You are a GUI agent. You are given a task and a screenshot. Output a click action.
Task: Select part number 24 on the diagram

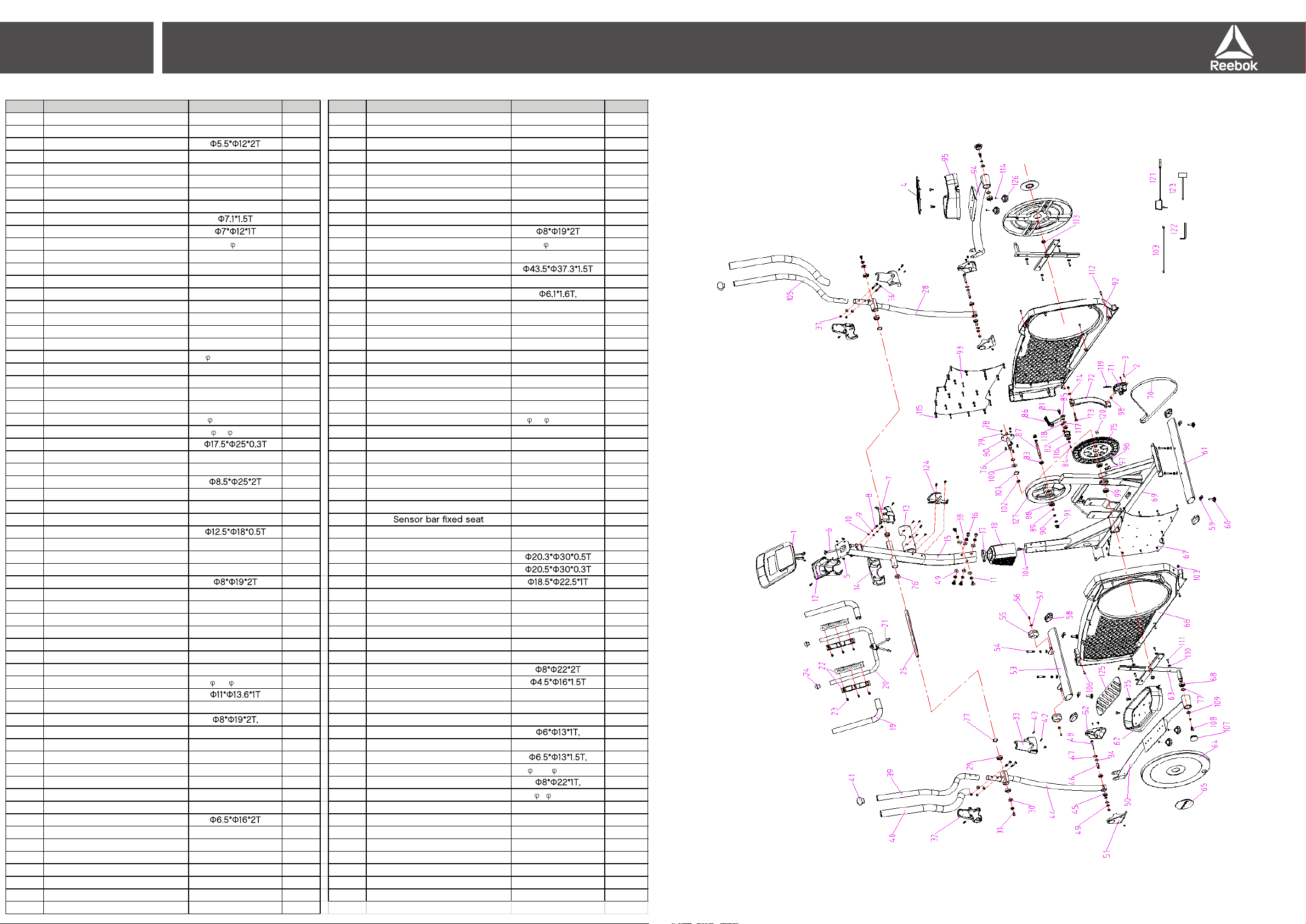coord(806,672)
